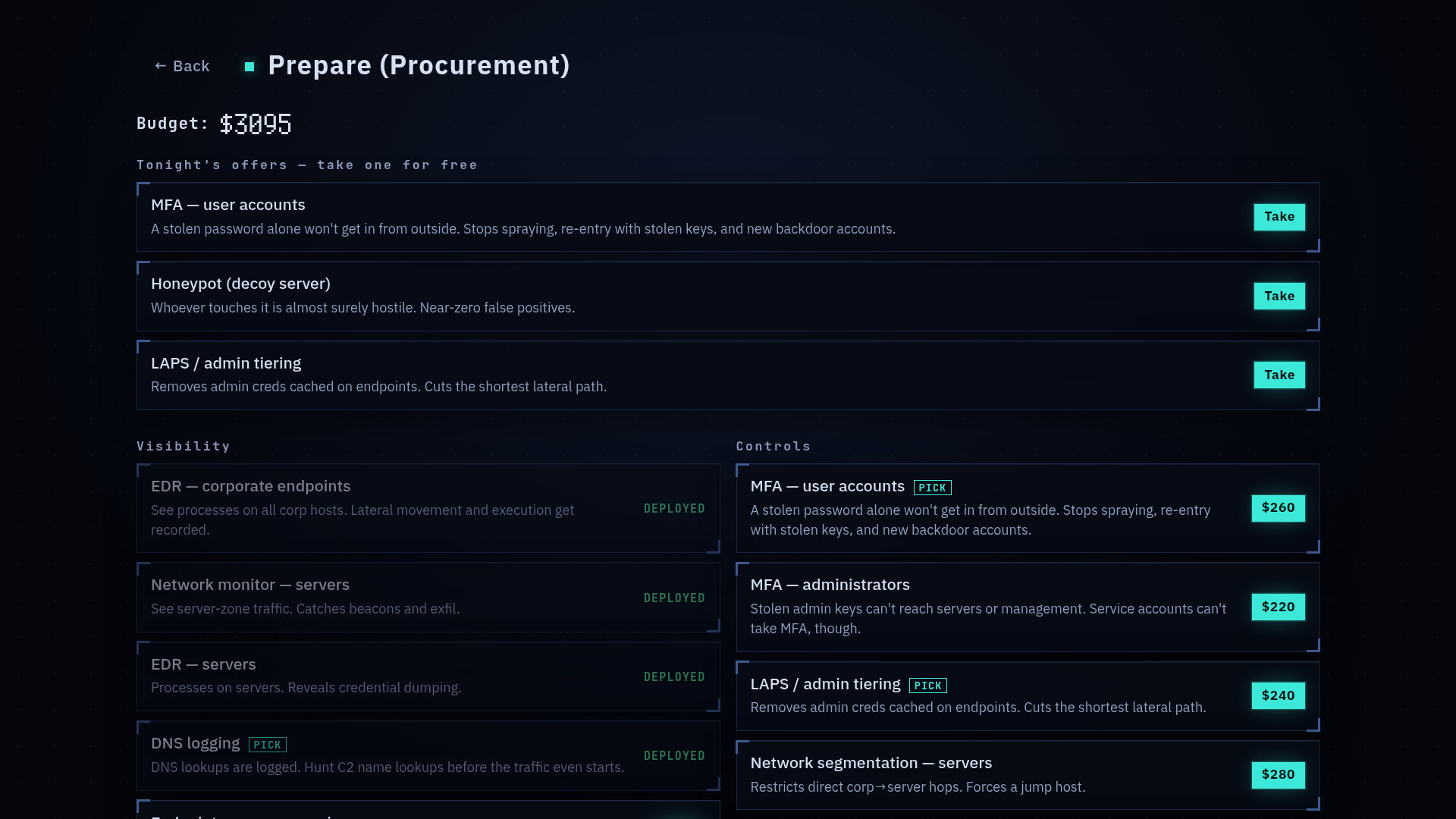Click the budget value $3095
Viewport: 1456px width, 819px height.
click(256, 124)
